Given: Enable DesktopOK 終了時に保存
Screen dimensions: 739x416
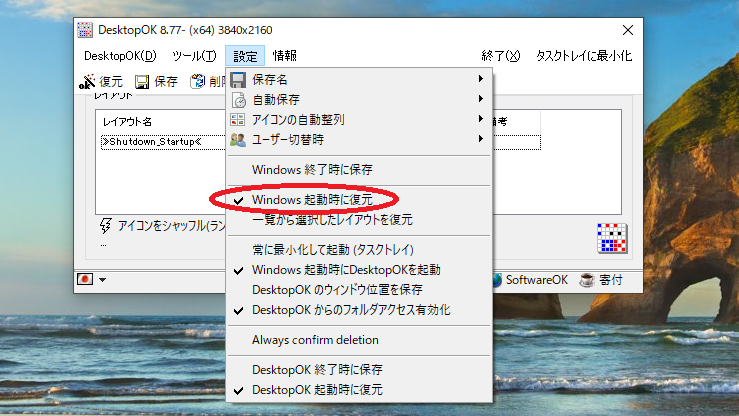Looking at the screenshot, I should coord(359,370).
